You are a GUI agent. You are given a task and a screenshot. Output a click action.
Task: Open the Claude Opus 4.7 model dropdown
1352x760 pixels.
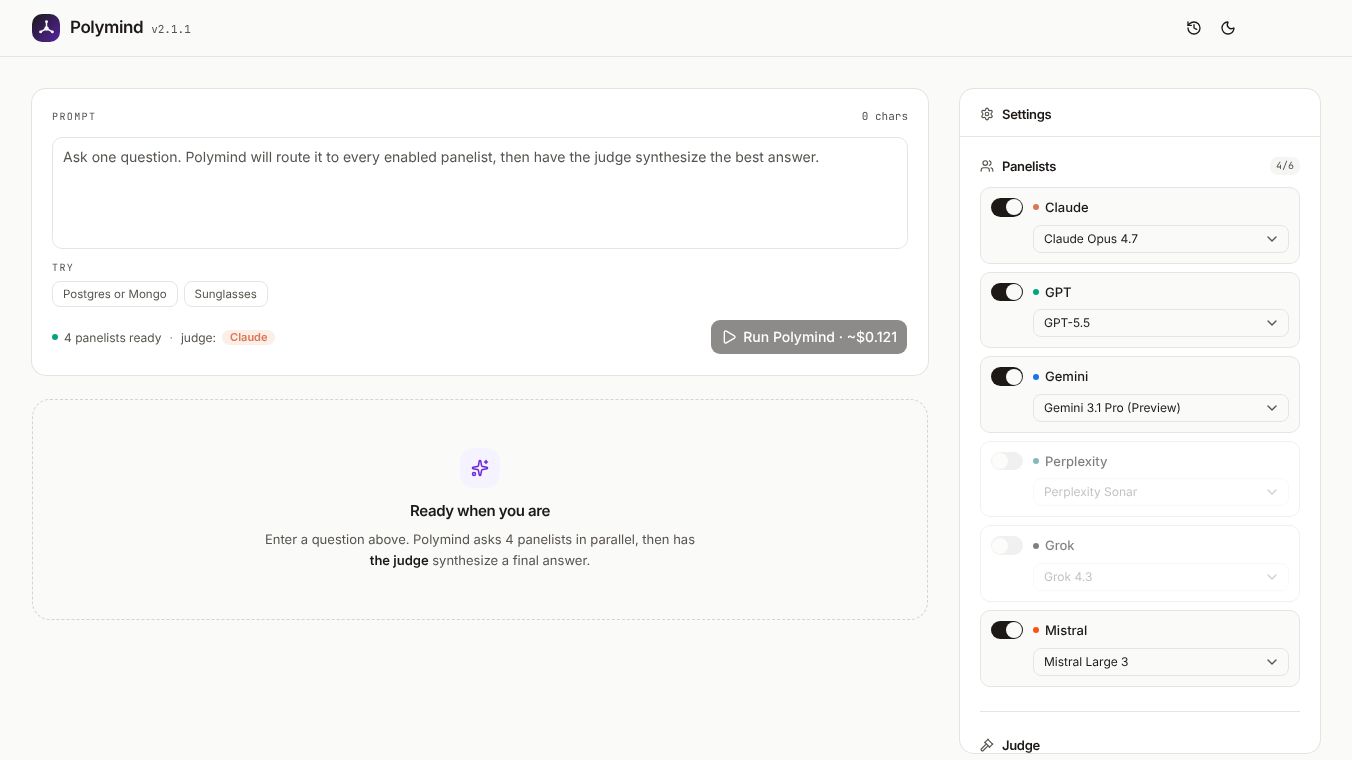(x=1160, y=239)
